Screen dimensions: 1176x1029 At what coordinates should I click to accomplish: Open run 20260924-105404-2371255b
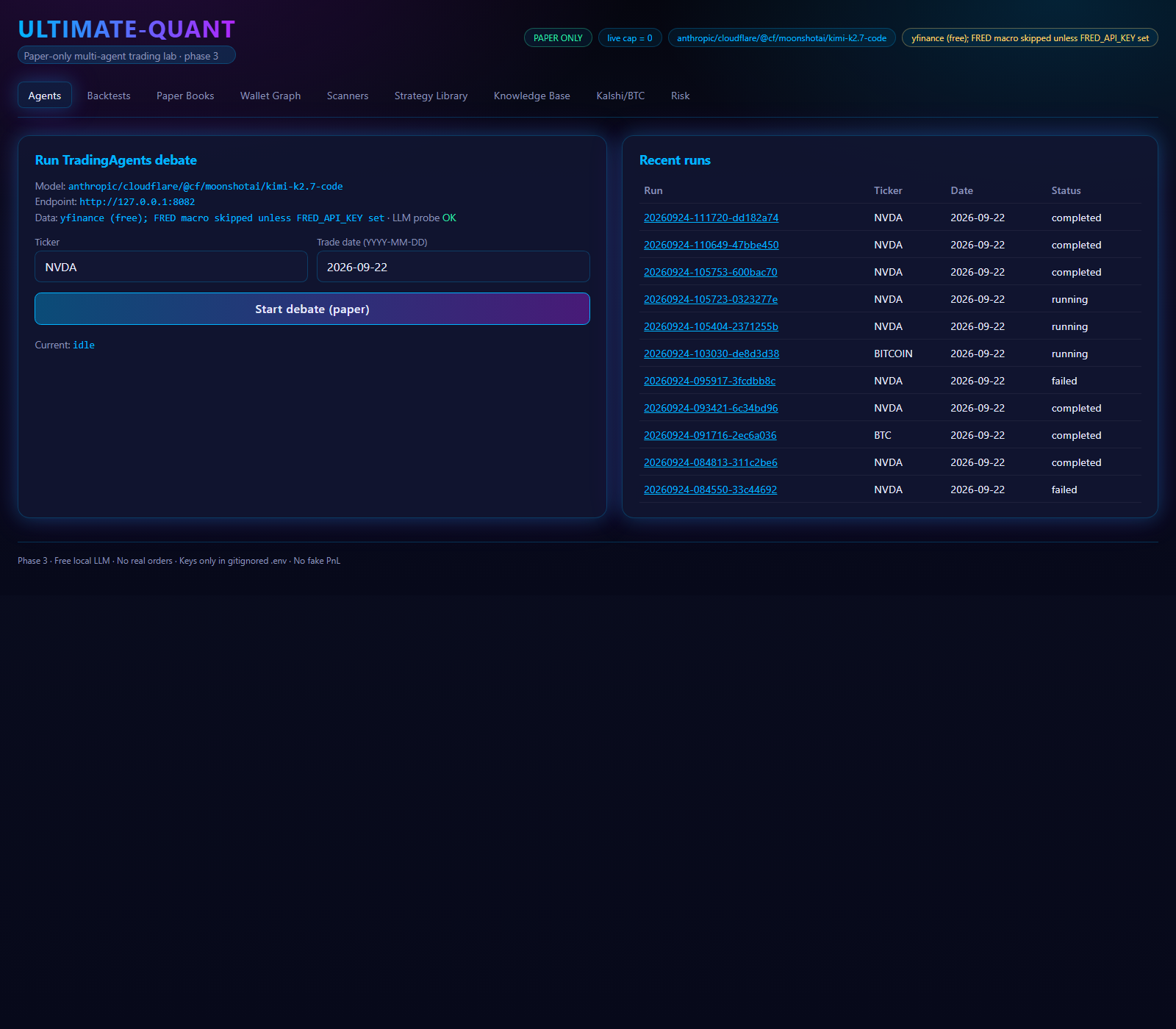pos(711,326)
